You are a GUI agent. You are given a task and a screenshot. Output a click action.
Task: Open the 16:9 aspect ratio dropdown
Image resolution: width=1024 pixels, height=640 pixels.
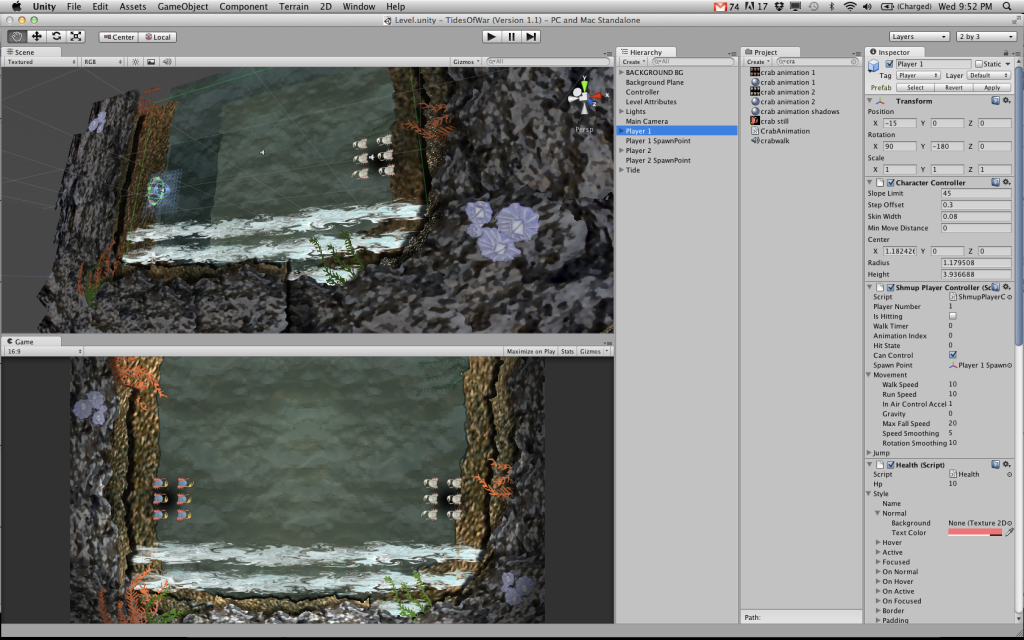pyautogui.click(x=44, y=351)
